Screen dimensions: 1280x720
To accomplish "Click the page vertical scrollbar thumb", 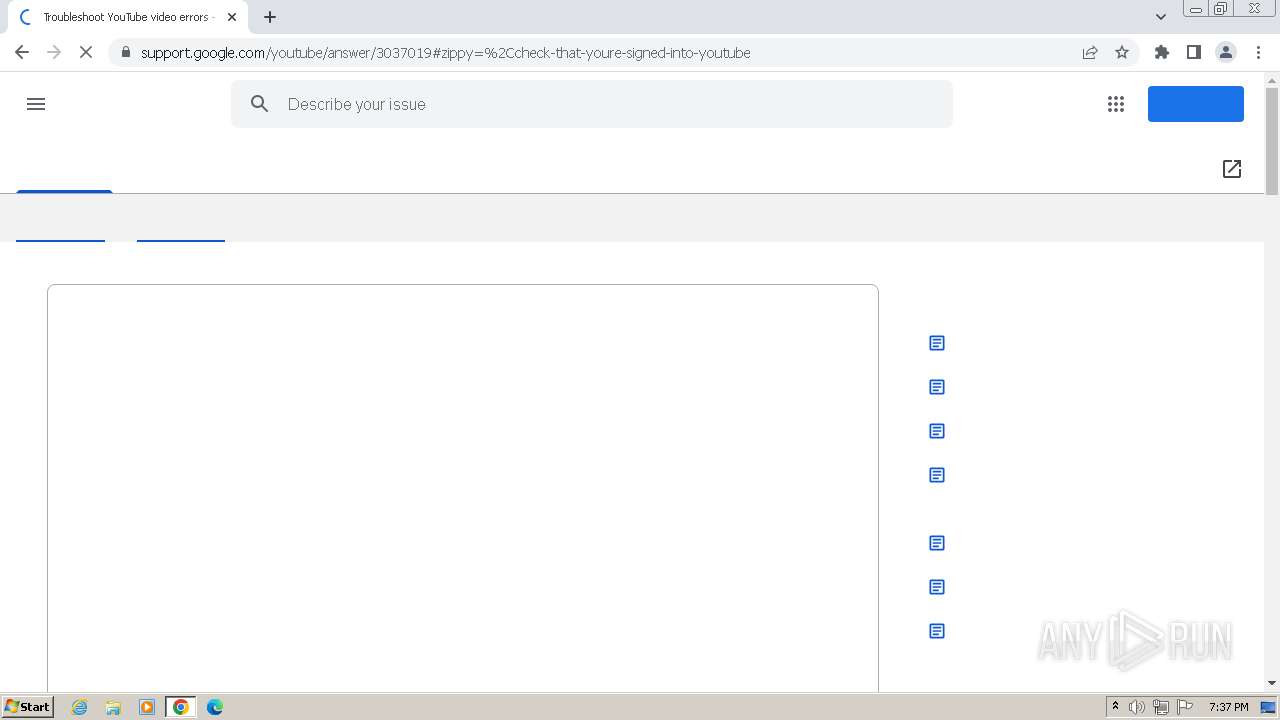I will click(x=1272, y=141).
